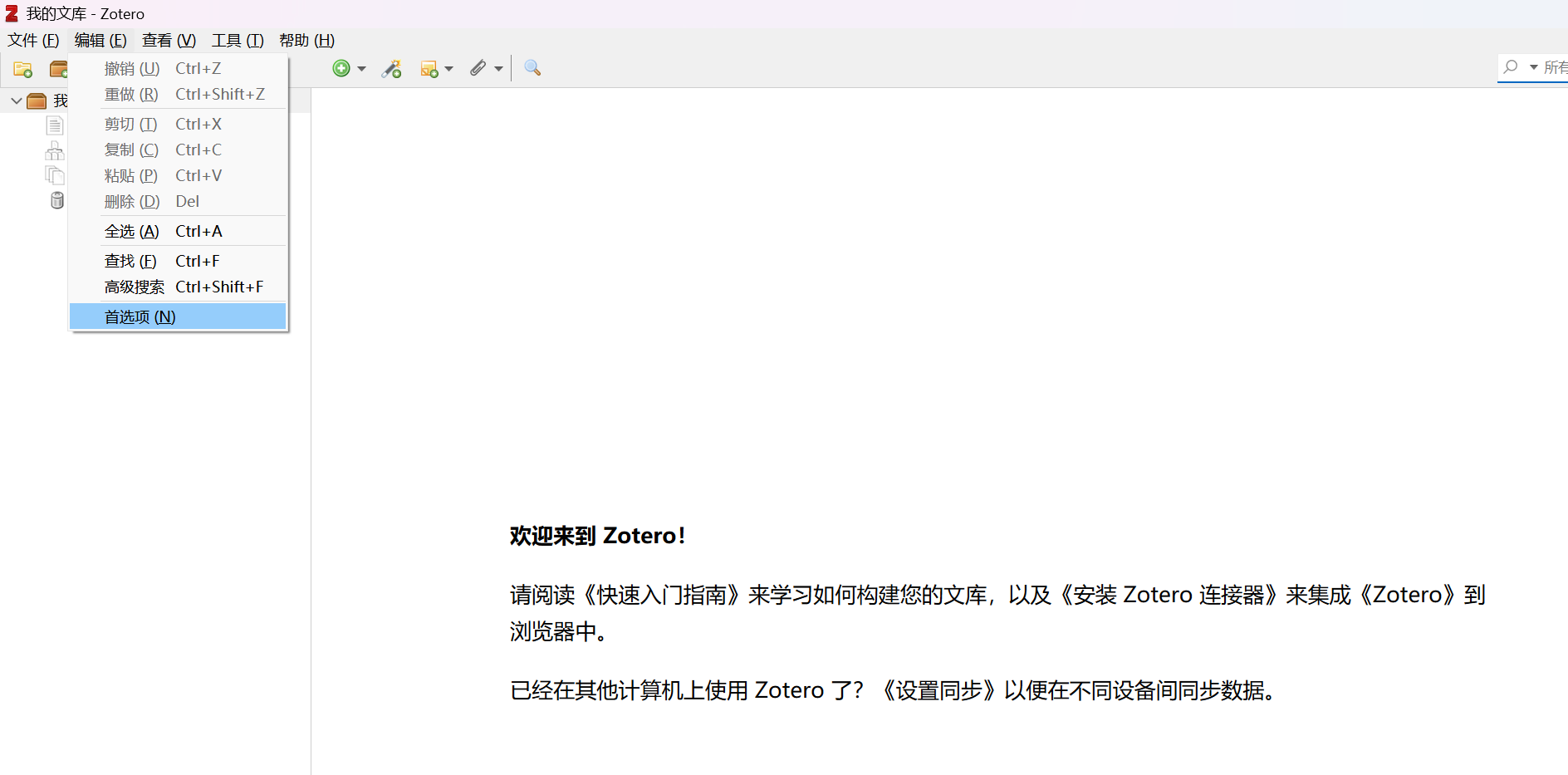
Task: Click the New Note icon
Action: coord(429,69)
